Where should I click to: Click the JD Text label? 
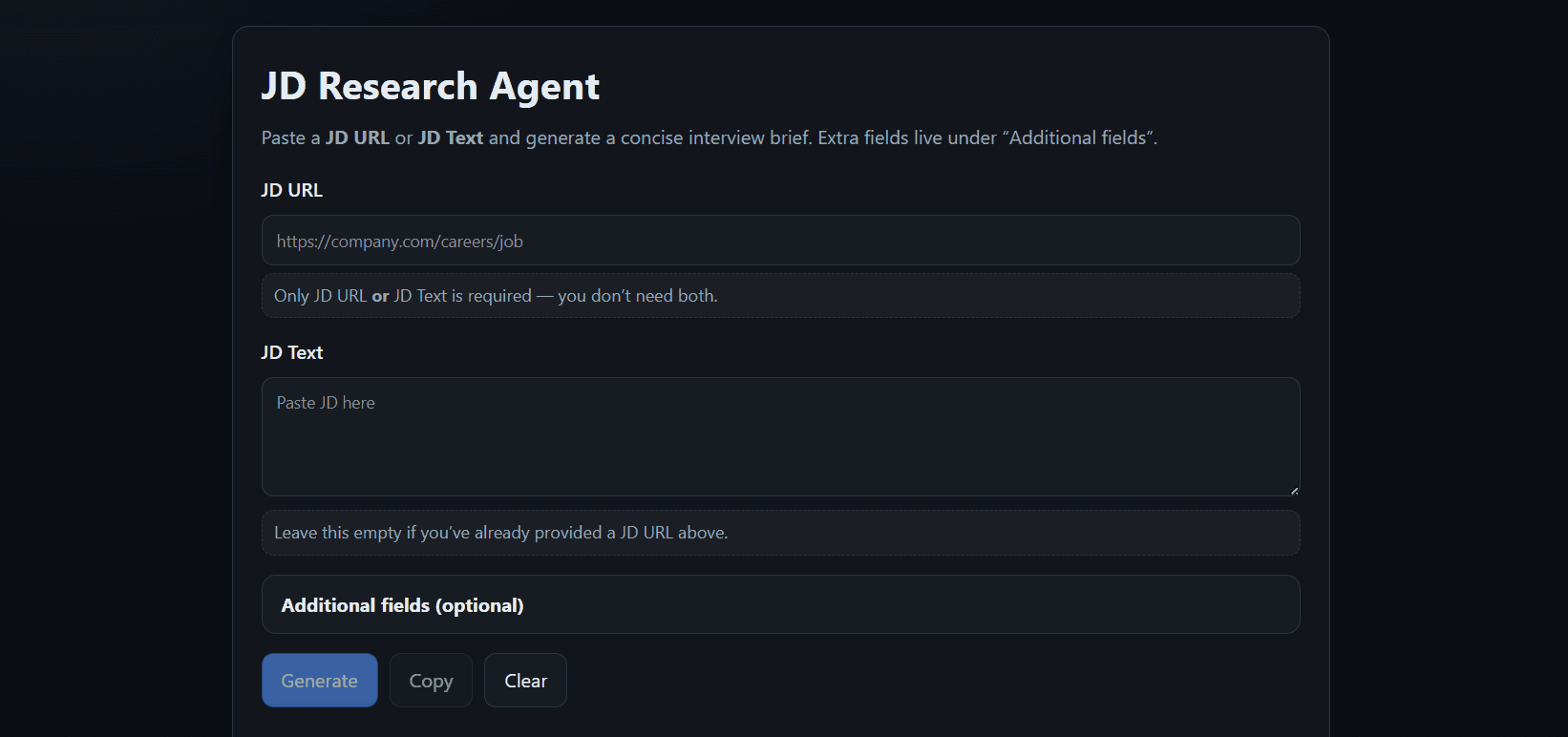[292, 352]
